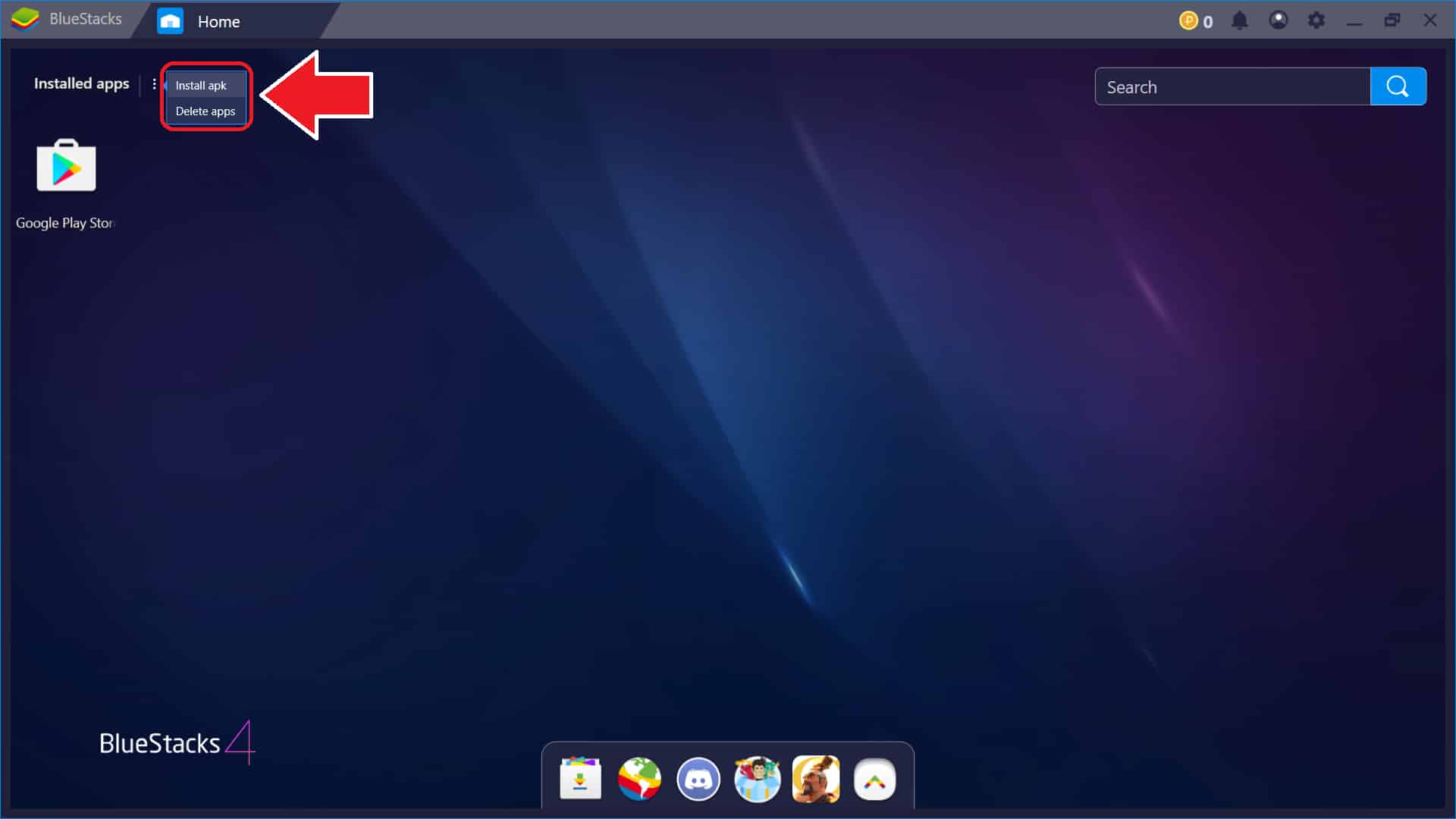Open the colorful globe dock icon
The width and height of the screenshot is (1456, 819).
click(x=639, y=778)
